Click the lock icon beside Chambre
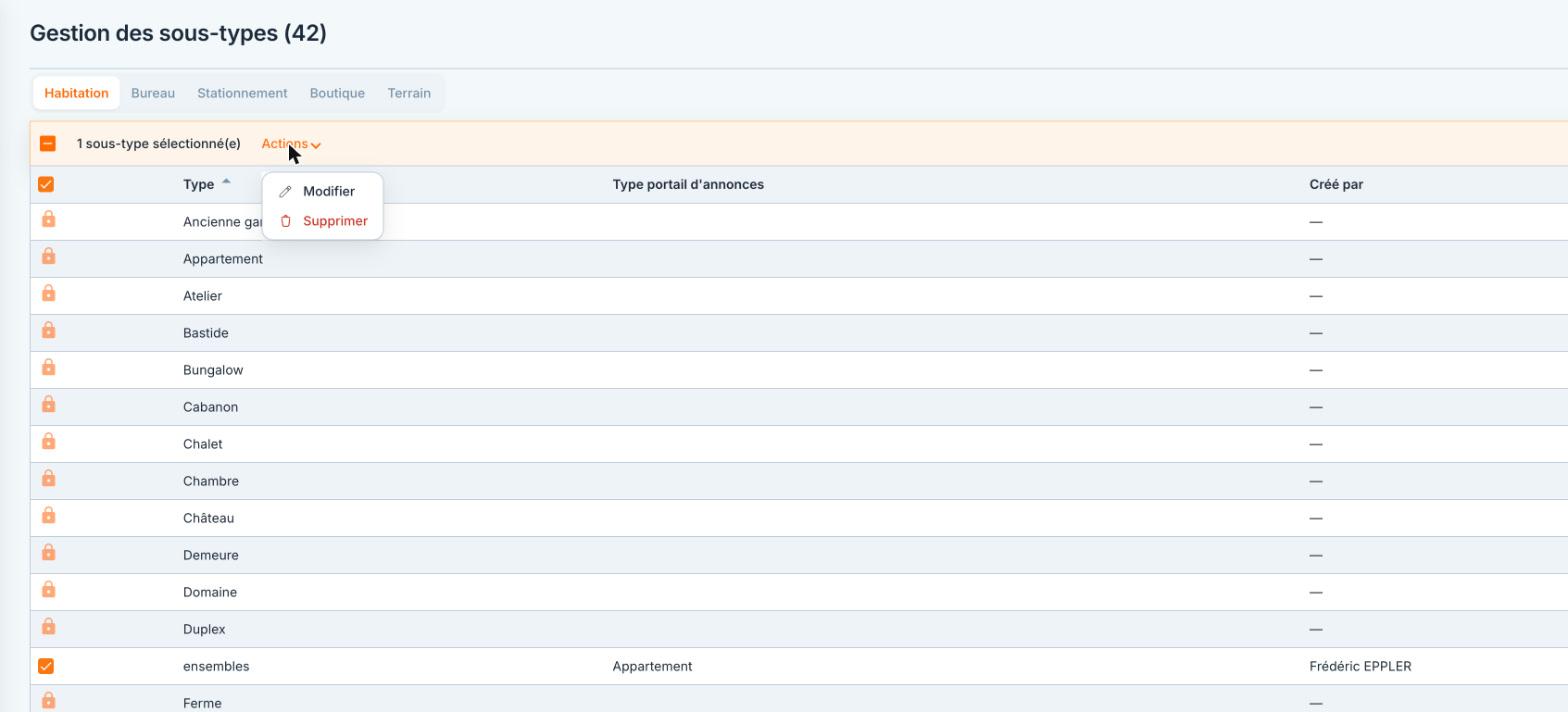 pos(48,479)
